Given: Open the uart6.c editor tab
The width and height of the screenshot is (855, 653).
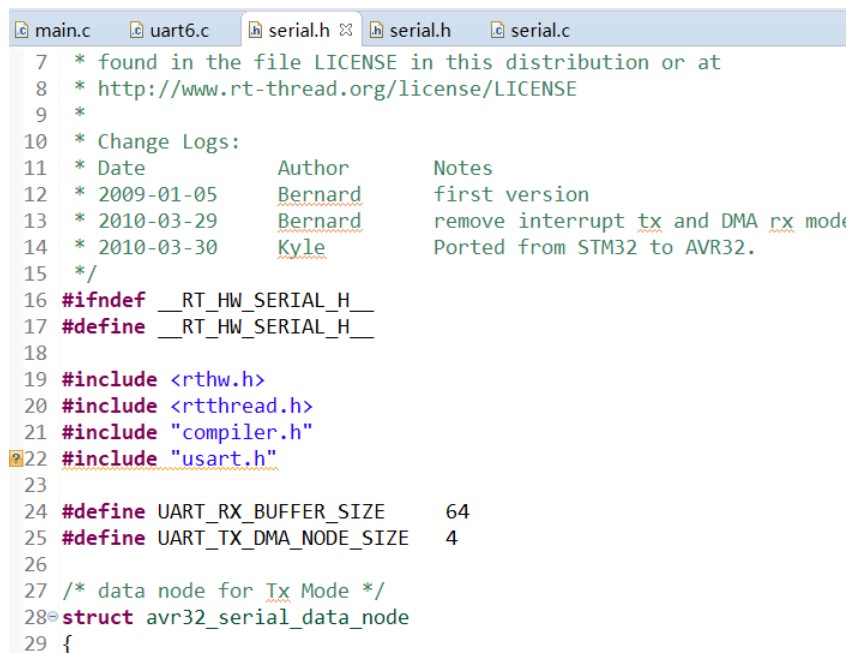Looking at the screenshot, I should pyautogui.click(x=170, y=31).
